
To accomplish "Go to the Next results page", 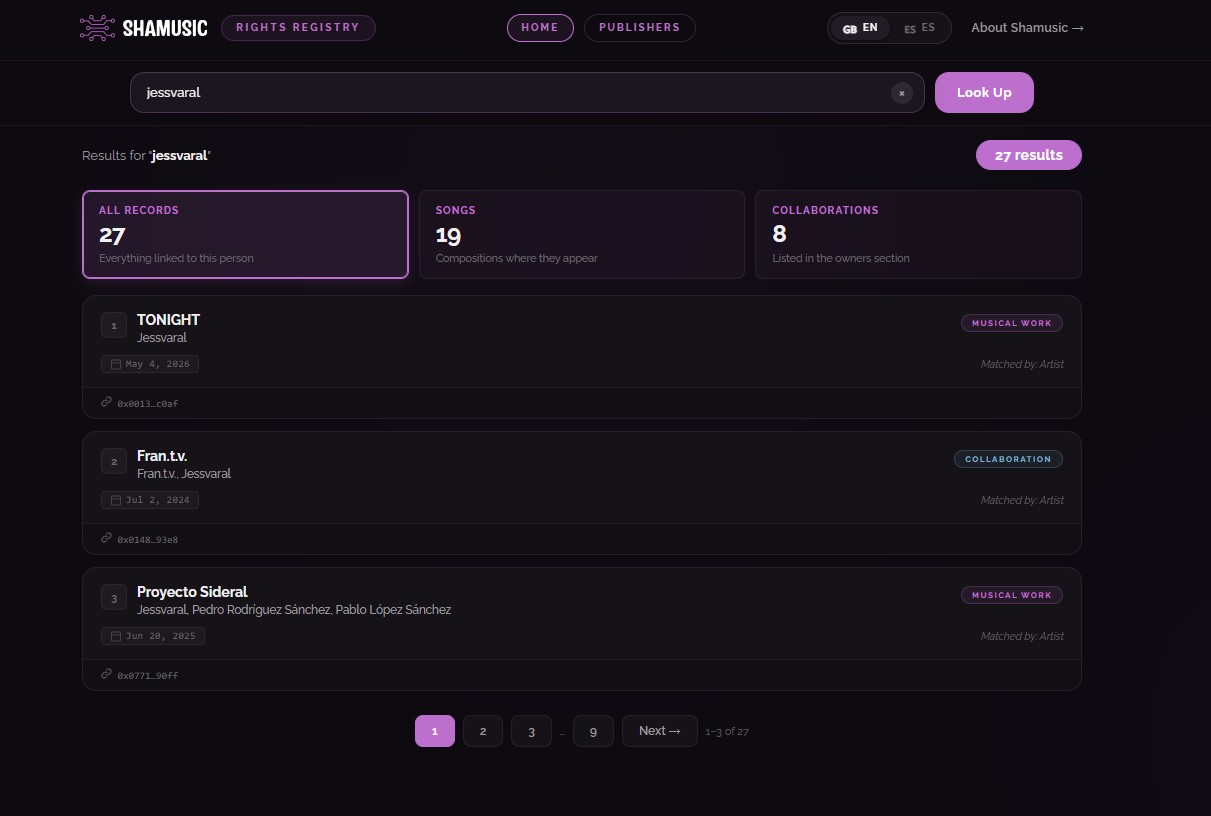I will pos(660,731).
